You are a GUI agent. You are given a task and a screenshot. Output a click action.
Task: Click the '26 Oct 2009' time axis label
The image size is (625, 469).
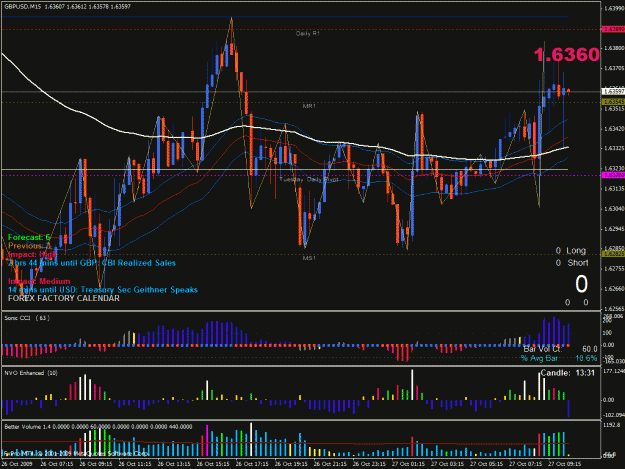17,464
